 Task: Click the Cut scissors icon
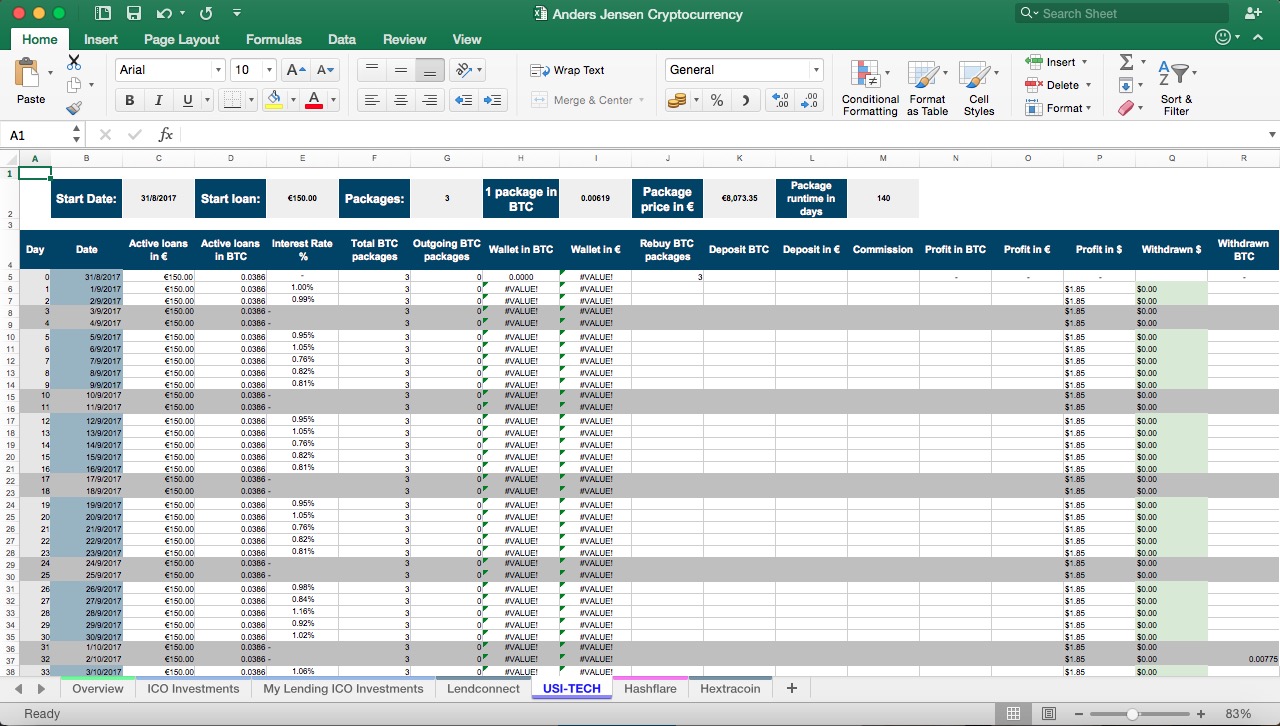pyautogui.click(x=74, y=62)
